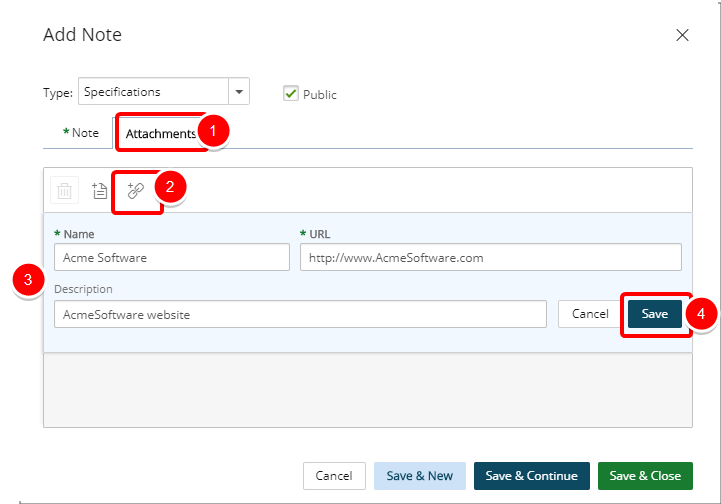Screen dimensions: 721x504
Task: Save the URL attachment
Action: [655, 314]
